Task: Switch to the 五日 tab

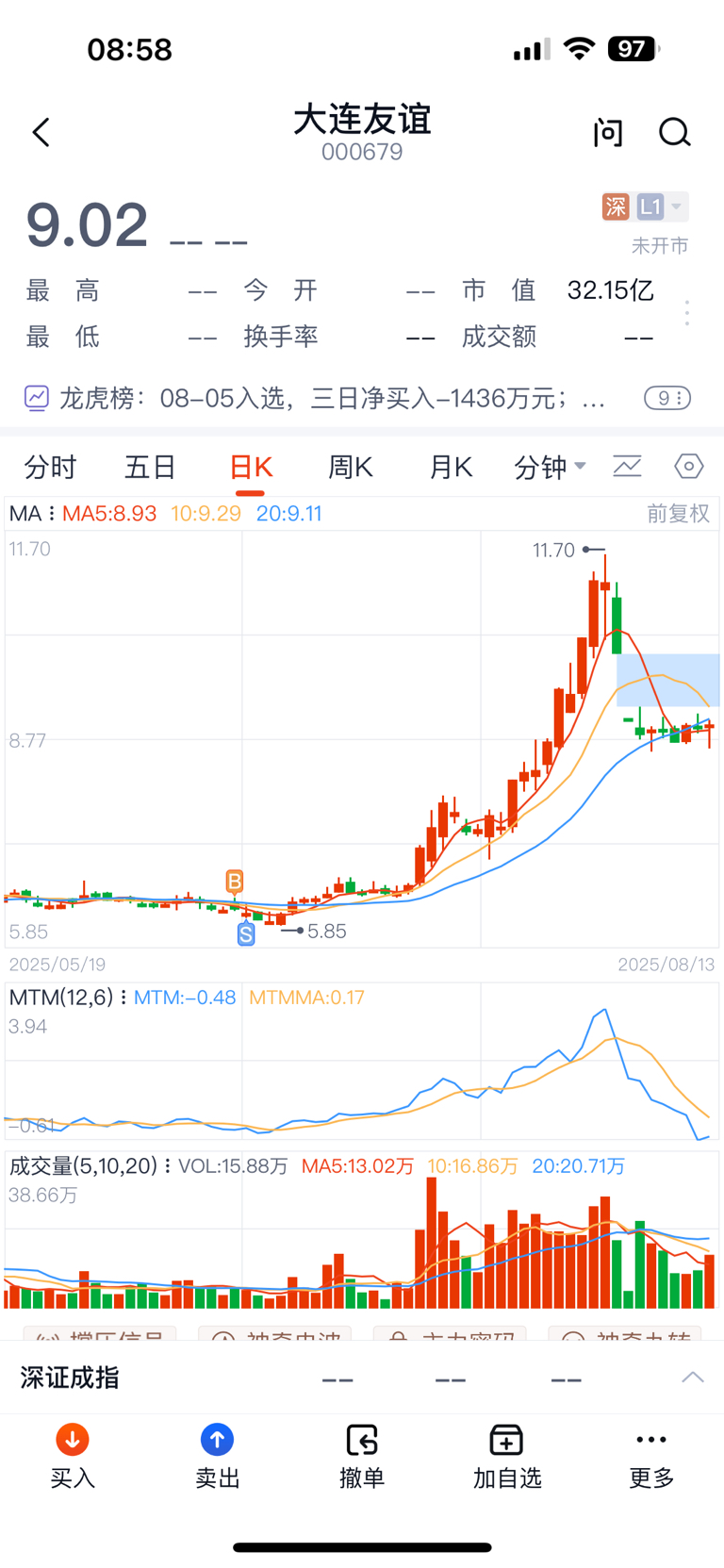Action: [151, 467]
